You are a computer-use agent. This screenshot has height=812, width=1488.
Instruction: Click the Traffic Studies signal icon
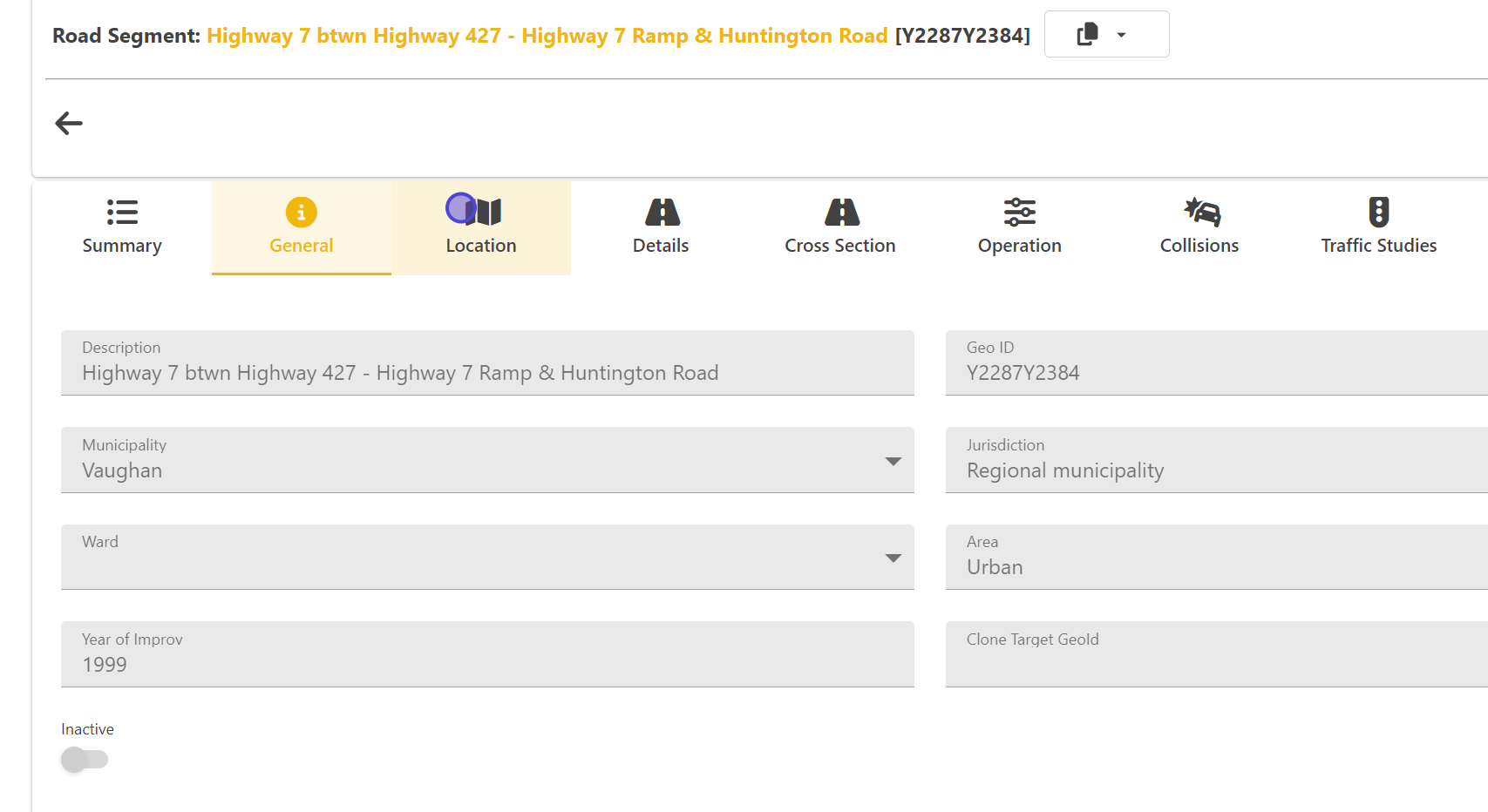point(1378,212)
